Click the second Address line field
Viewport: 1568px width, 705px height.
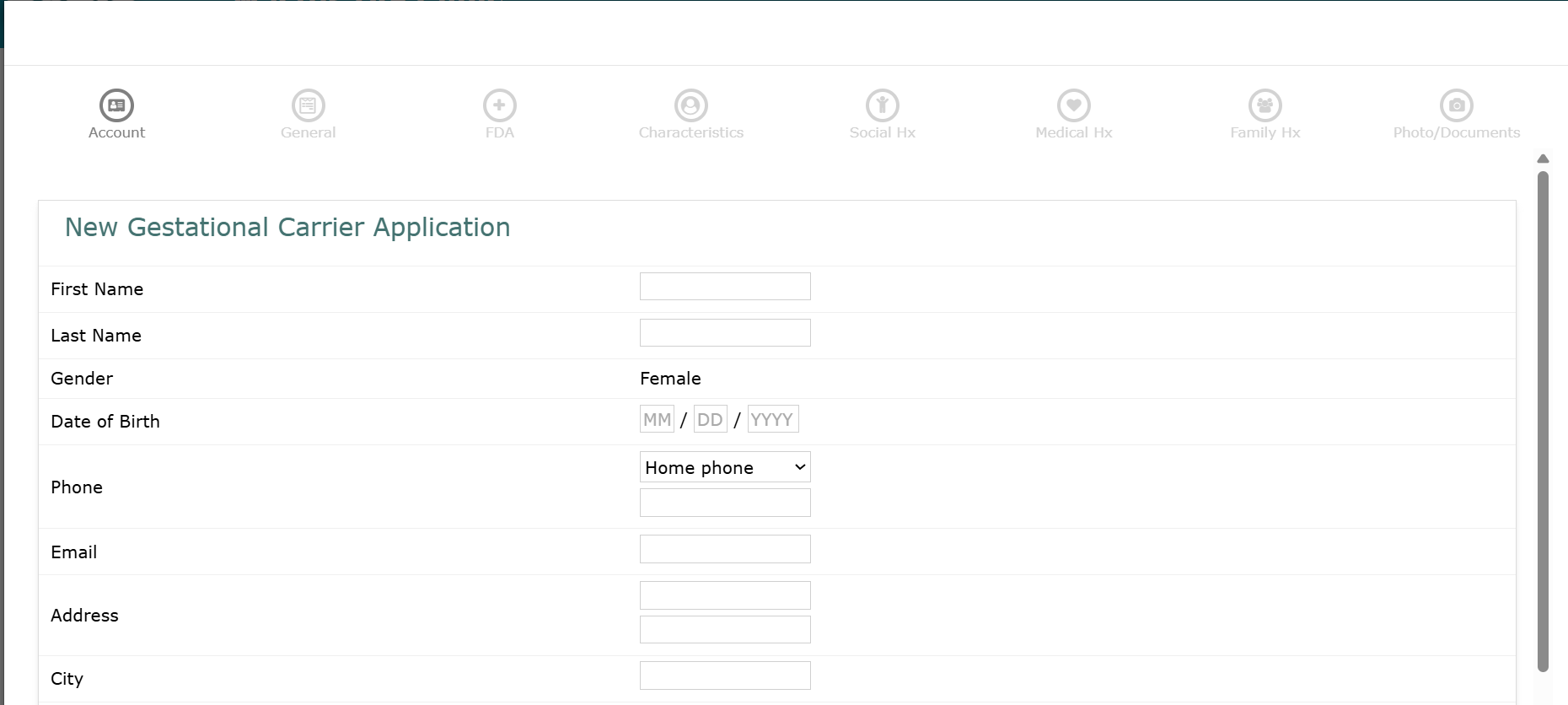(x=725, y=629)
